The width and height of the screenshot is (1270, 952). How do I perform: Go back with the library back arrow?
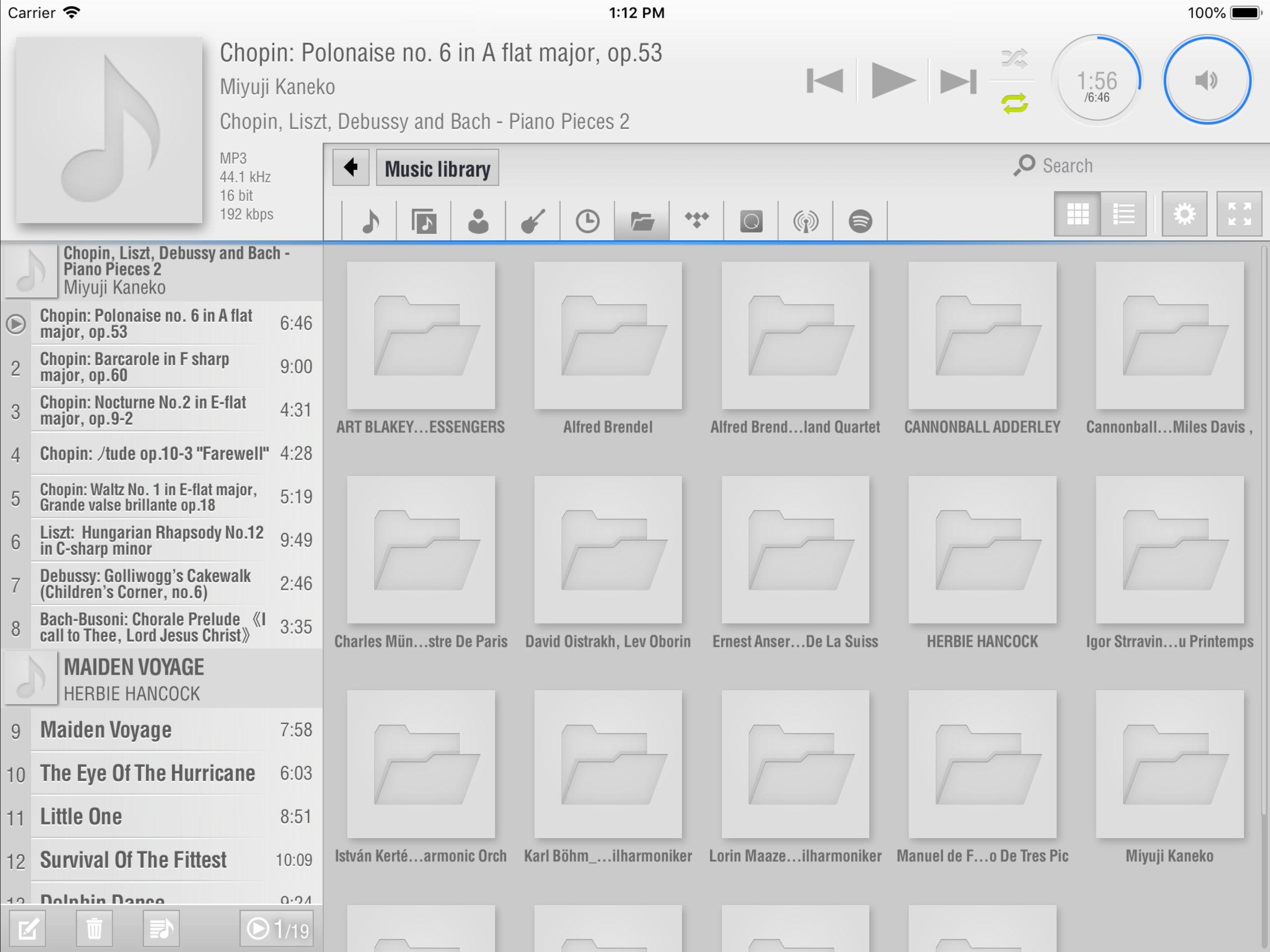pos(351,168)
